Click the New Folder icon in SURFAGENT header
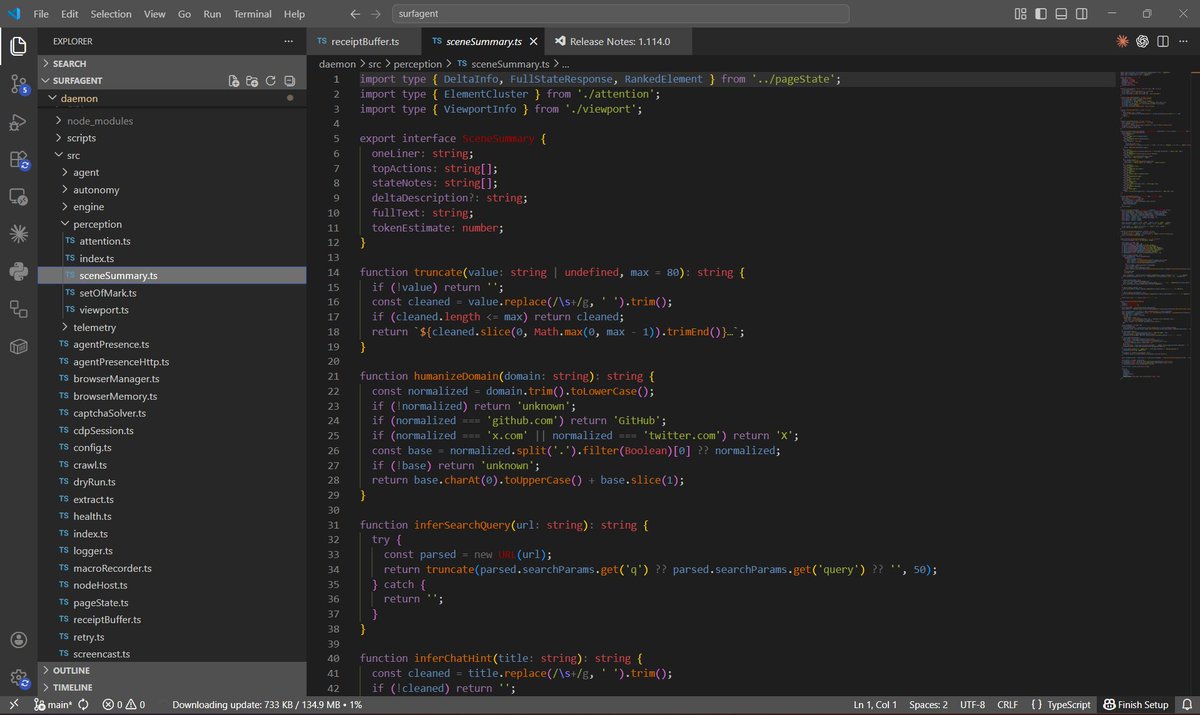 click(x=252, y=80)
